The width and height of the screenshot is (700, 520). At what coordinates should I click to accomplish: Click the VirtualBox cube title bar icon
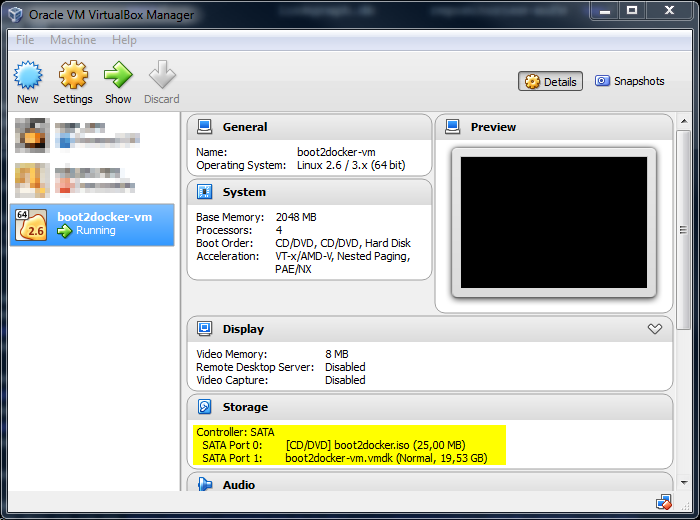(16, 14)
